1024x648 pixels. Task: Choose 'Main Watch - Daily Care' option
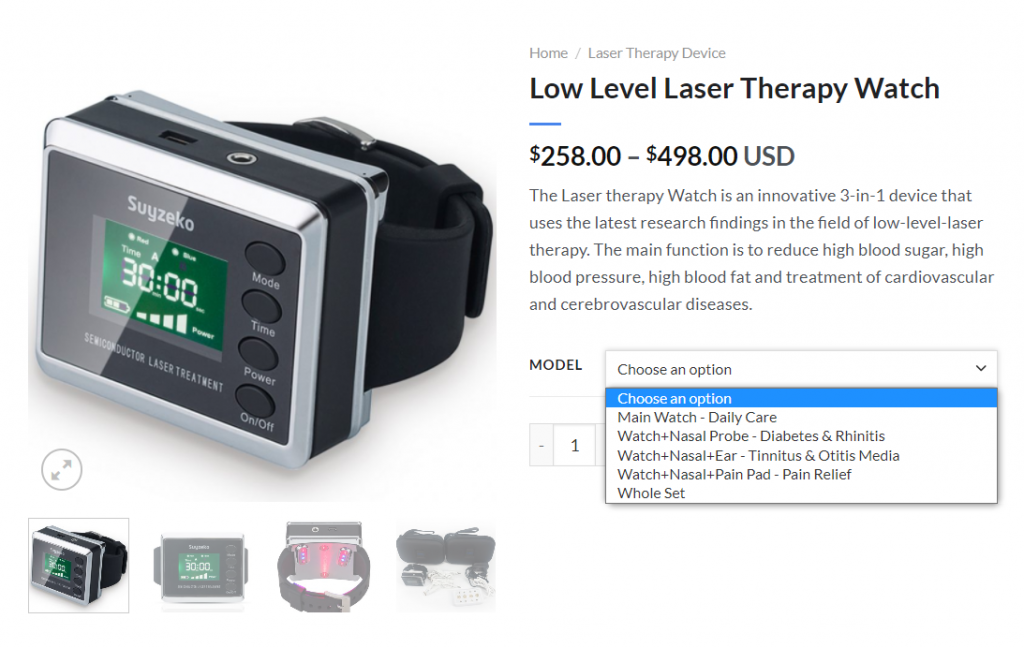(x=801, y=417)
